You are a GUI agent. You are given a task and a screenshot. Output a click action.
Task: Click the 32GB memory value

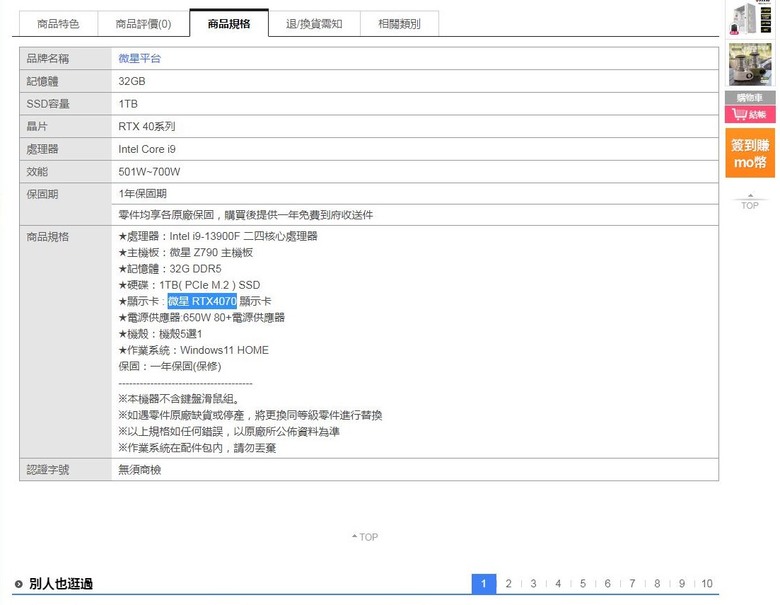click(132, 81)
